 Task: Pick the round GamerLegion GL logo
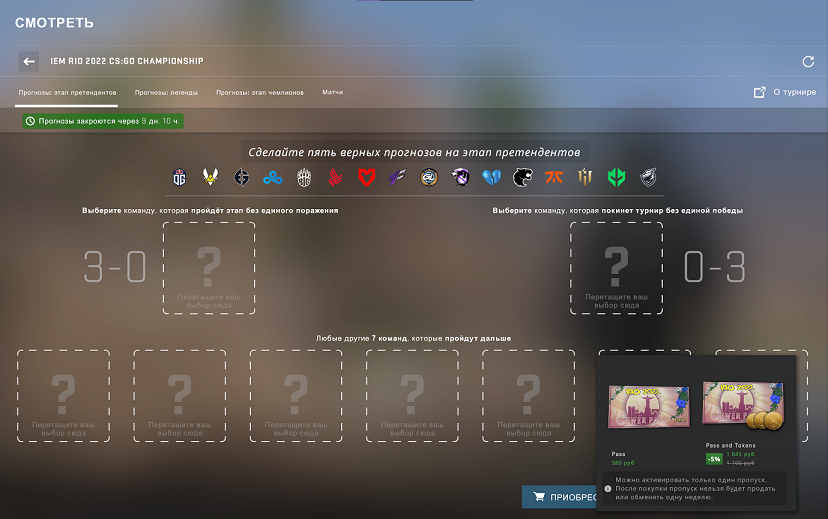pos(429,177)
